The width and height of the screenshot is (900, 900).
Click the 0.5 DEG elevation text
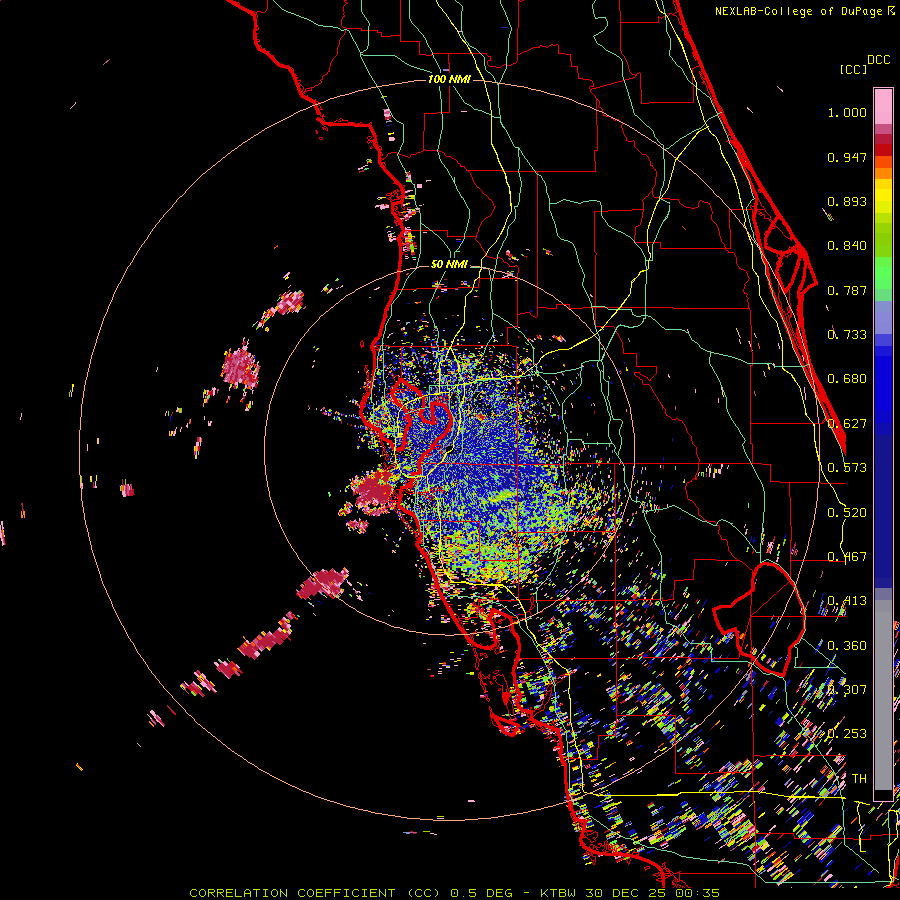point(480,893)
